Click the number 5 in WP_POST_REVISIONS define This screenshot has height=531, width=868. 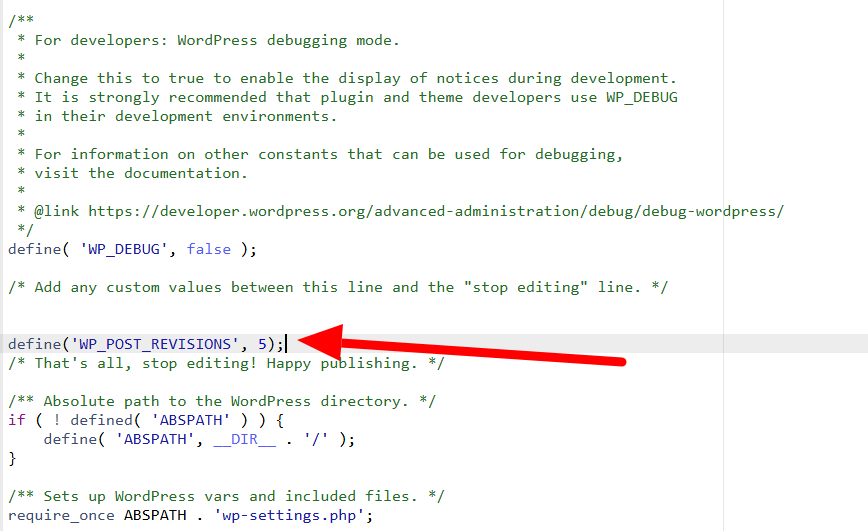262,344
